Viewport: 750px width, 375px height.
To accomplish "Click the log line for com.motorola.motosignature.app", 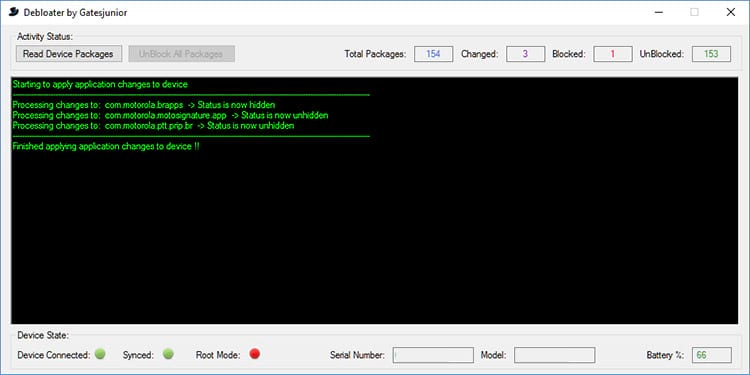I will click(x=170, y=115).
